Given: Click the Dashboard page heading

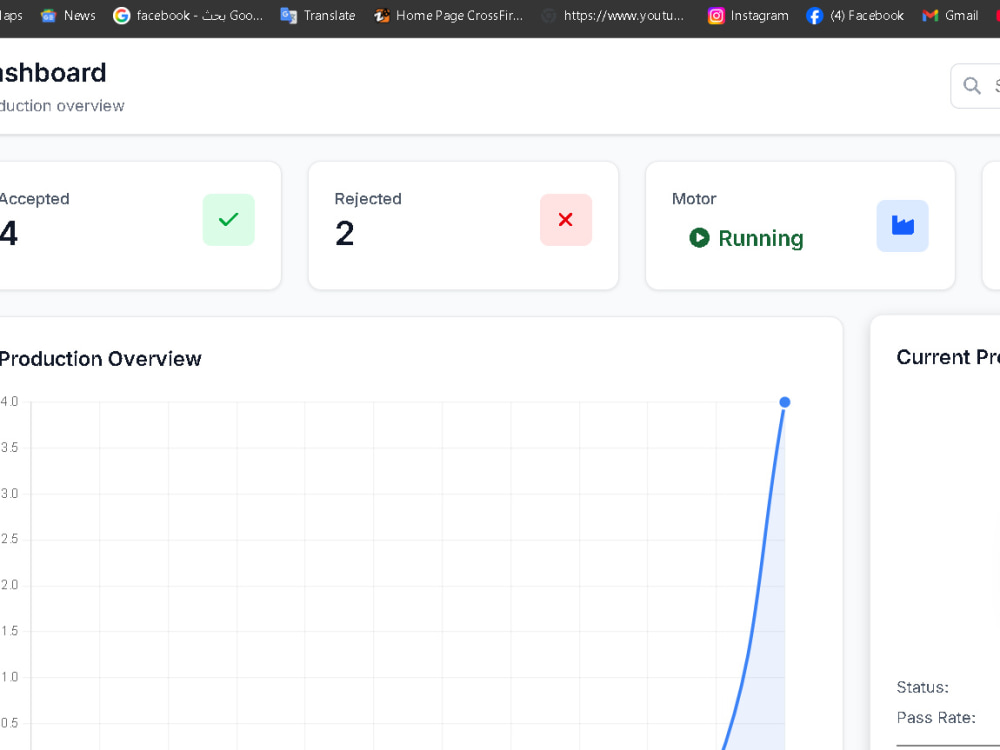Looking at the screenshot, I should coord(53,73).
